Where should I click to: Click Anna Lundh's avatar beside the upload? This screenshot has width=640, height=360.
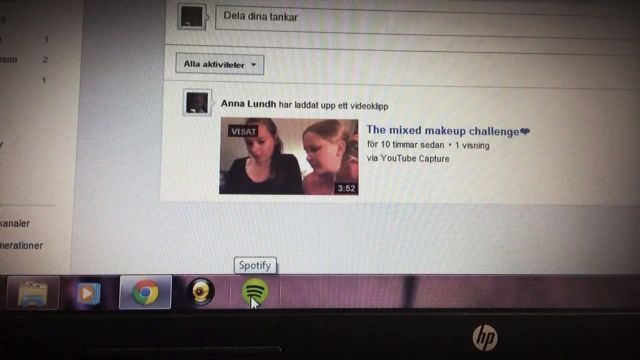coord(197,102)
